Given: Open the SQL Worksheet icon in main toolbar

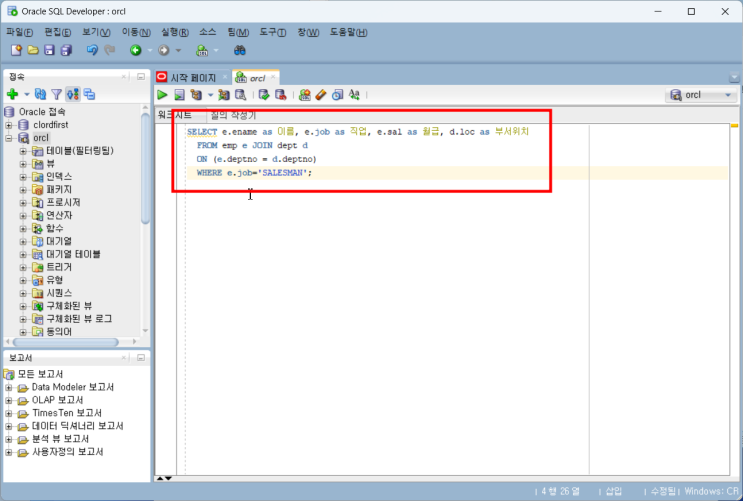Looking at the screenshot, I should pyautogui.click(x=202, y=50).
